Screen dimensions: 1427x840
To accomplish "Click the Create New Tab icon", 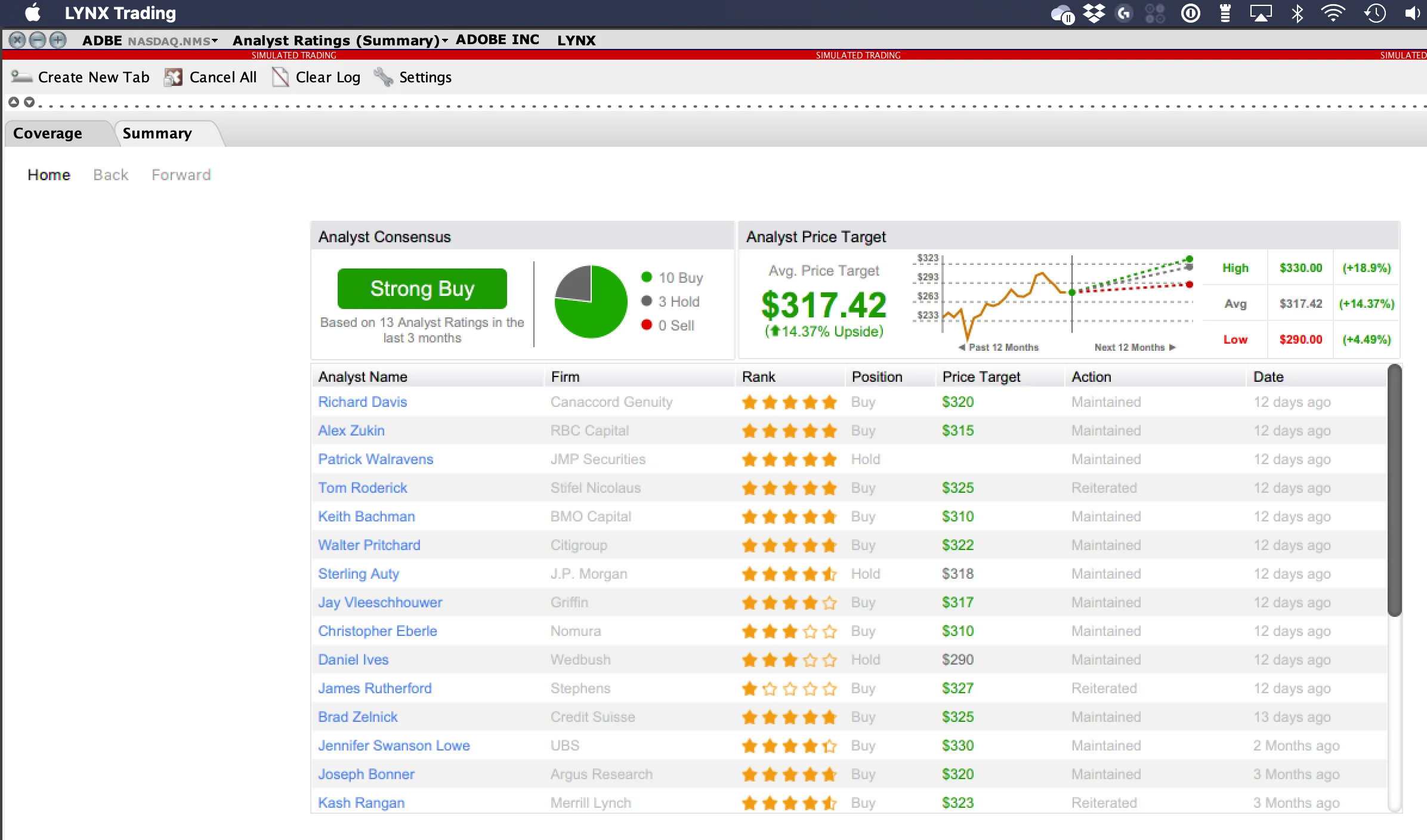I will click(21, 76).
